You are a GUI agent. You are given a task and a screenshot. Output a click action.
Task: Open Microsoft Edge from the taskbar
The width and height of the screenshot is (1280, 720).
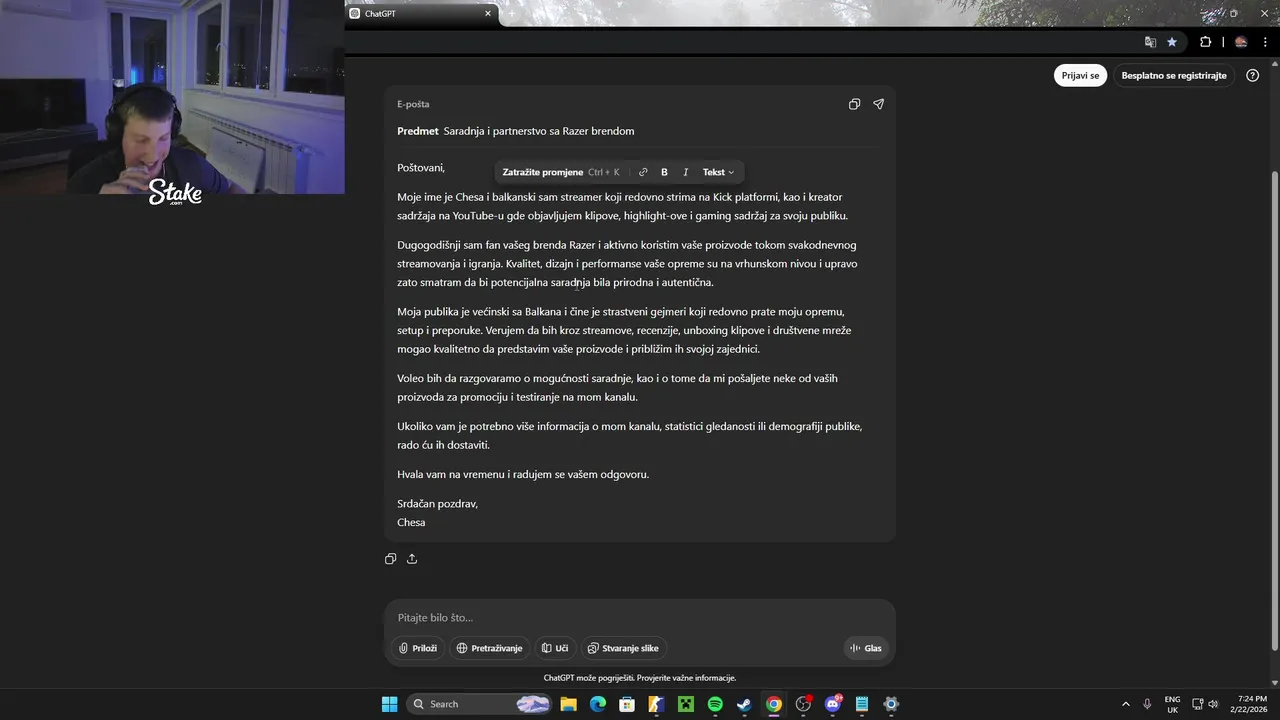(597, 704)
